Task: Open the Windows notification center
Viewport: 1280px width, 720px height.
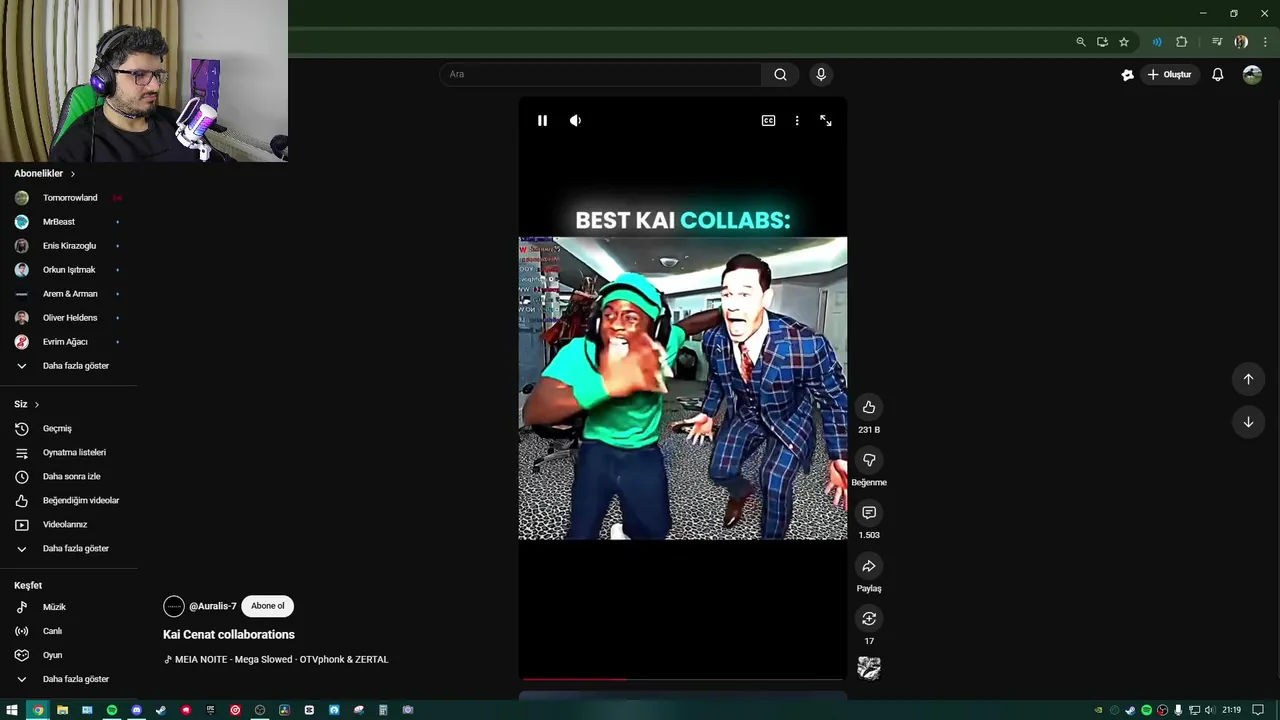Action: point(1258,710)
